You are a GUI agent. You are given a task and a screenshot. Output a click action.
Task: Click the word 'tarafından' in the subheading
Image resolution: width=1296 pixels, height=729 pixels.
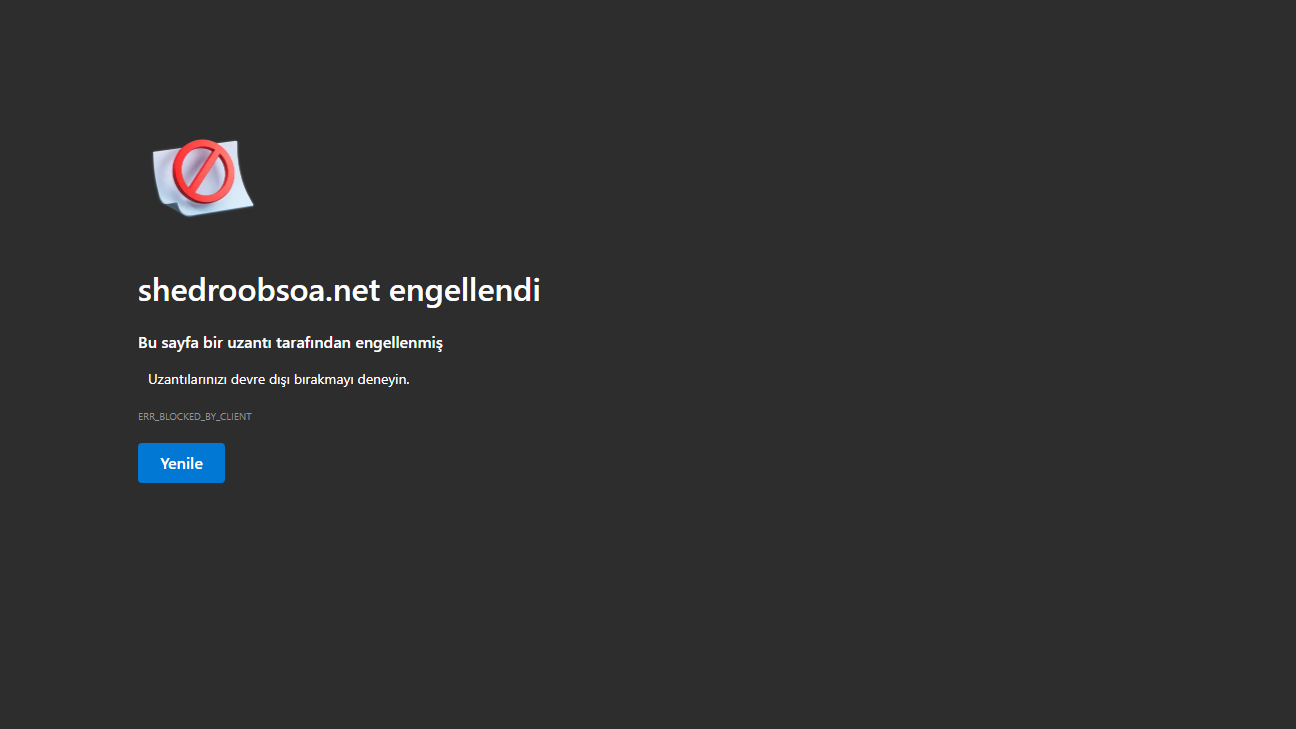313,343
